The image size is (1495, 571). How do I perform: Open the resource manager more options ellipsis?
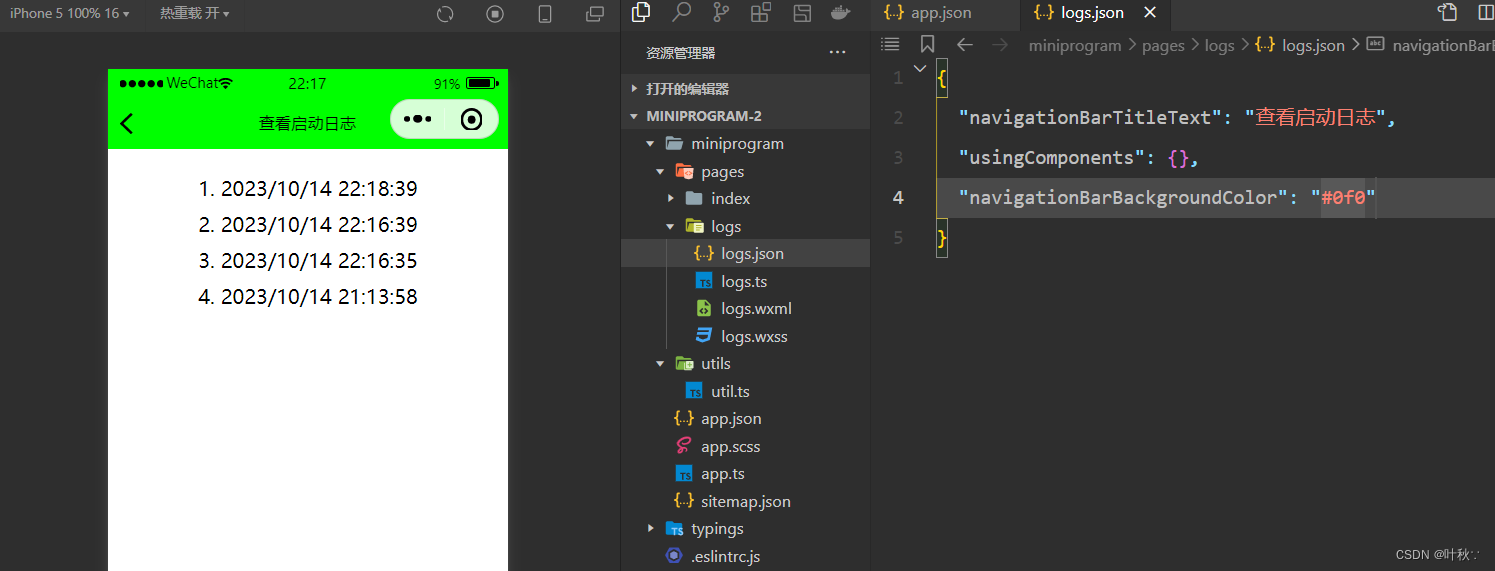837,53
